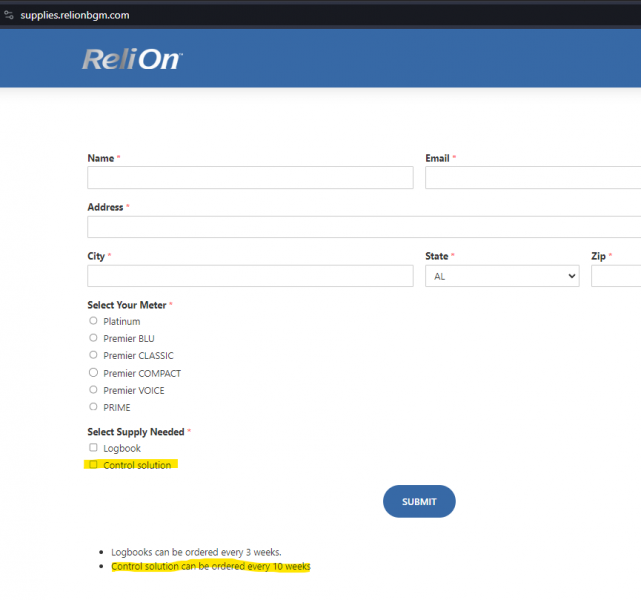
Task: Click the highlighted control solution 10 weeks note
Action: click(x=211, y=567)
